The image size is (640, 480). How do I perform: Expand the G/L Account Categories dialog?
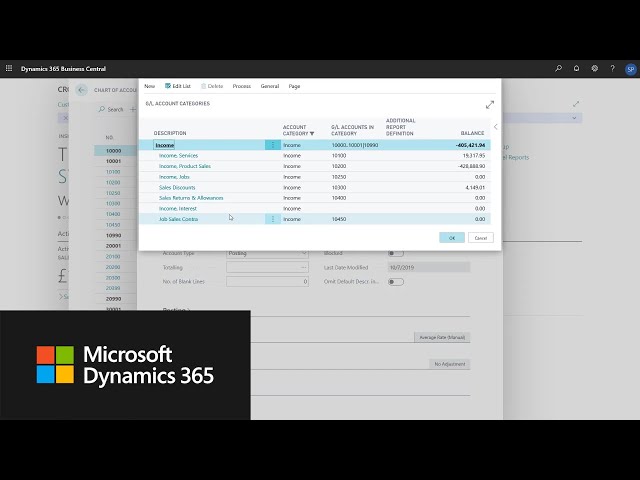click(x=490, y=104)
